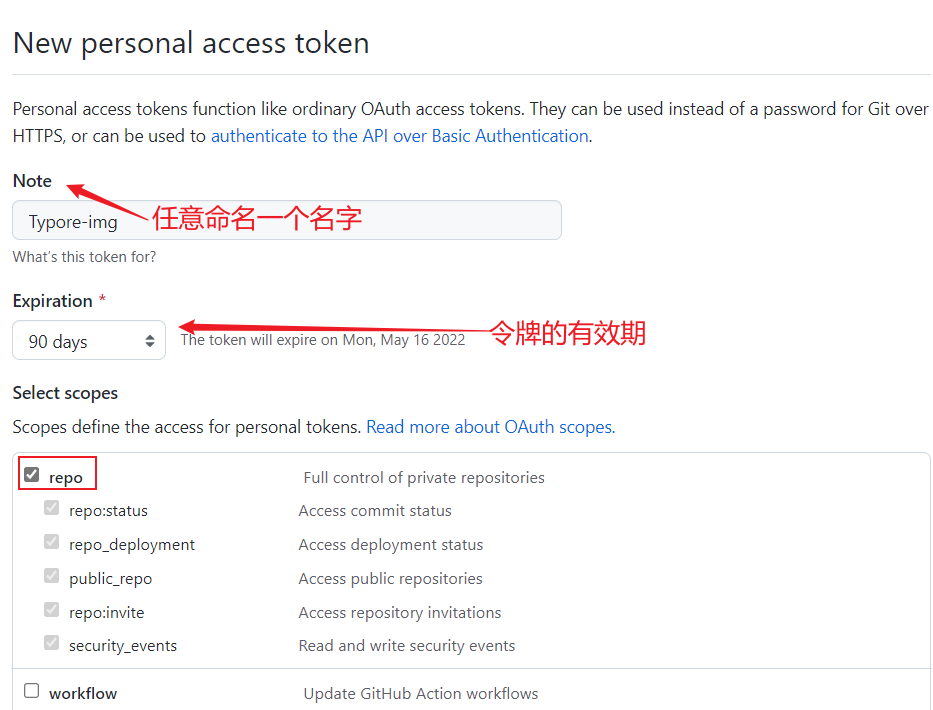
Task: Open the Expiration 90 days dropdown
Action: click(88, 341)
